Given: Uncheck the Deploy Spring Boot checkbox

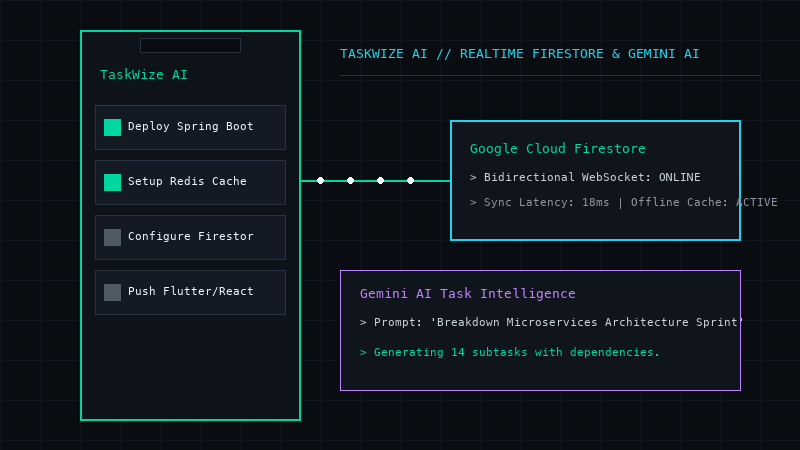Looking at the screenshot, I should point(112,128).
